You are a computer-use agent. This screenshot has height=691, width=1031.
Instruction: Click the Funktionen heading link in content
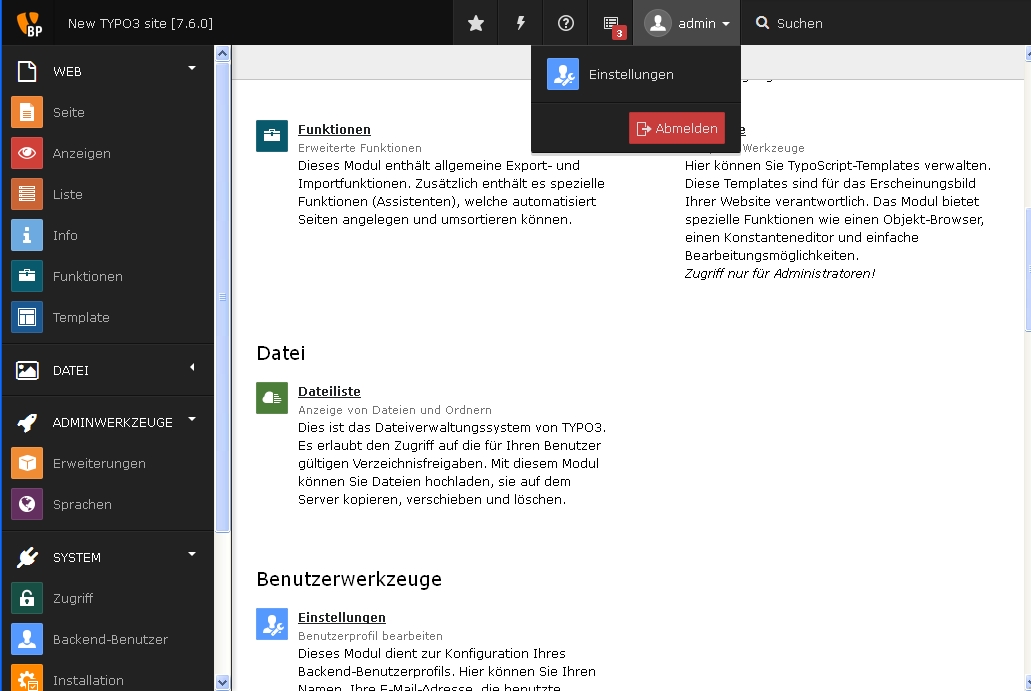click(x=334, y=129)
